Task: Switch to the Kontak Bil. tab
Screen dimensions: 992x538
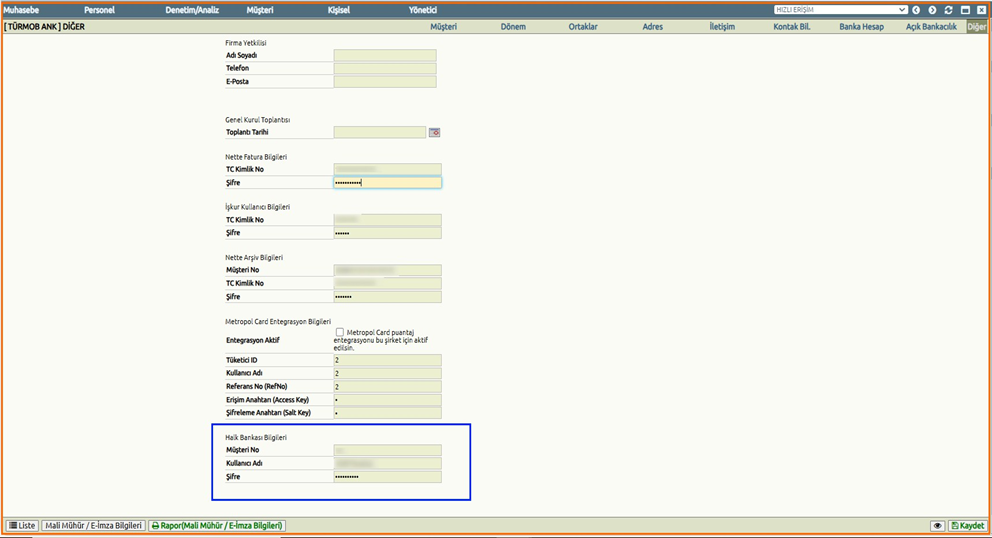Action: [791, 27]
